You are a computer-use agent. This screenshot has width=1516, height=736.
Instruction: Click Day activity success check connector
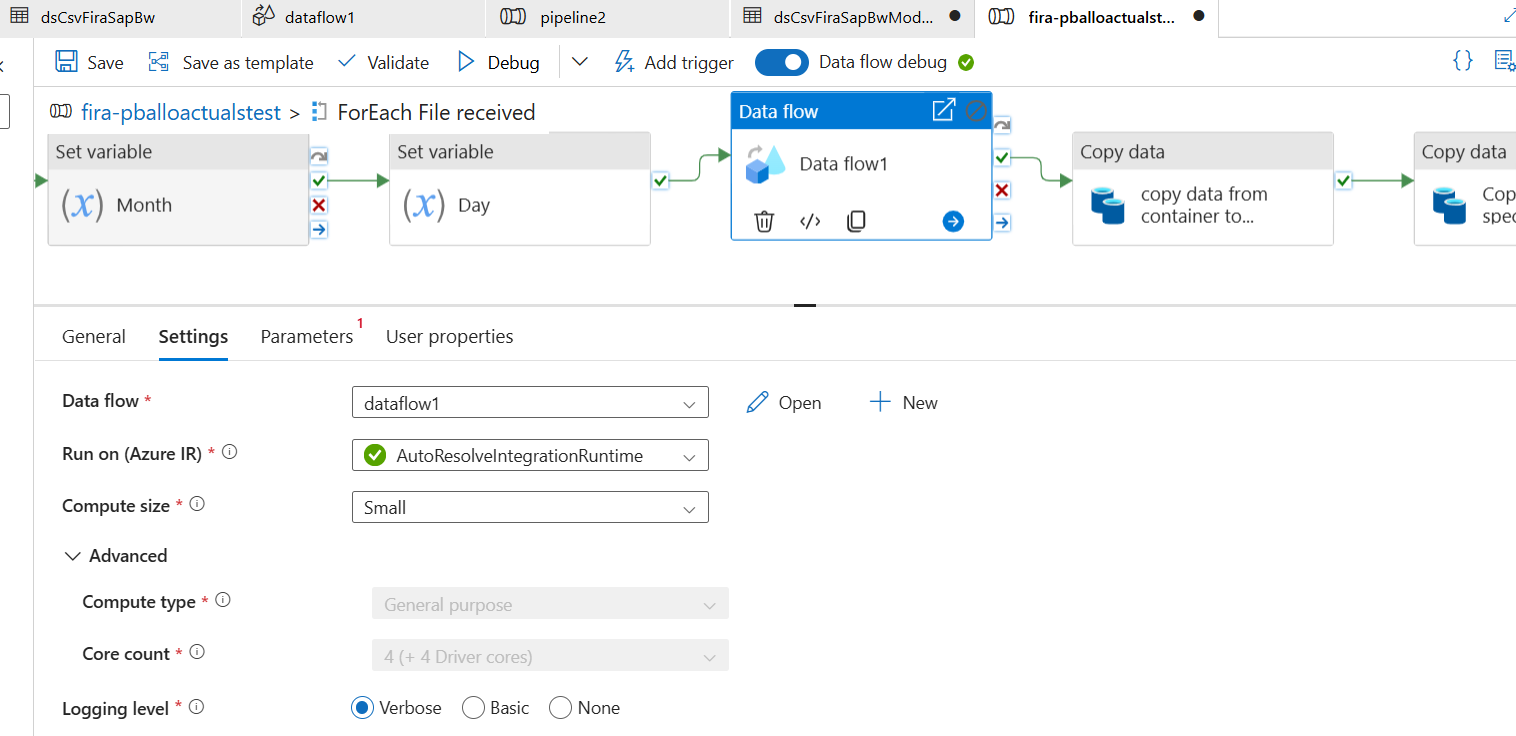coord(660,181)
